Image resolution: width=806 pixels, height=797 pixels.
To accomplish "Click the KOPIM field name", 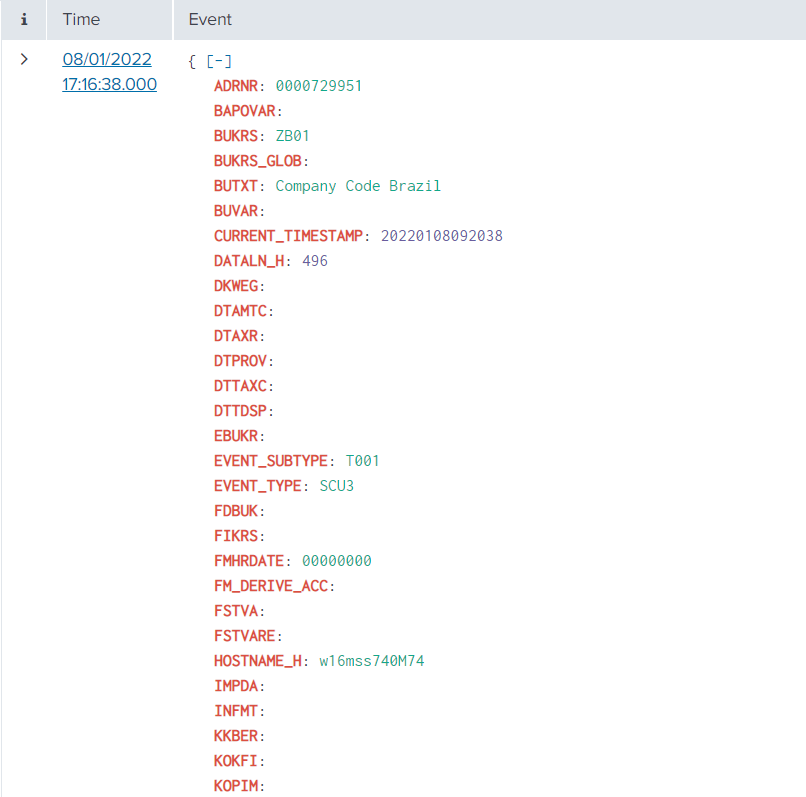I will 236,785.
